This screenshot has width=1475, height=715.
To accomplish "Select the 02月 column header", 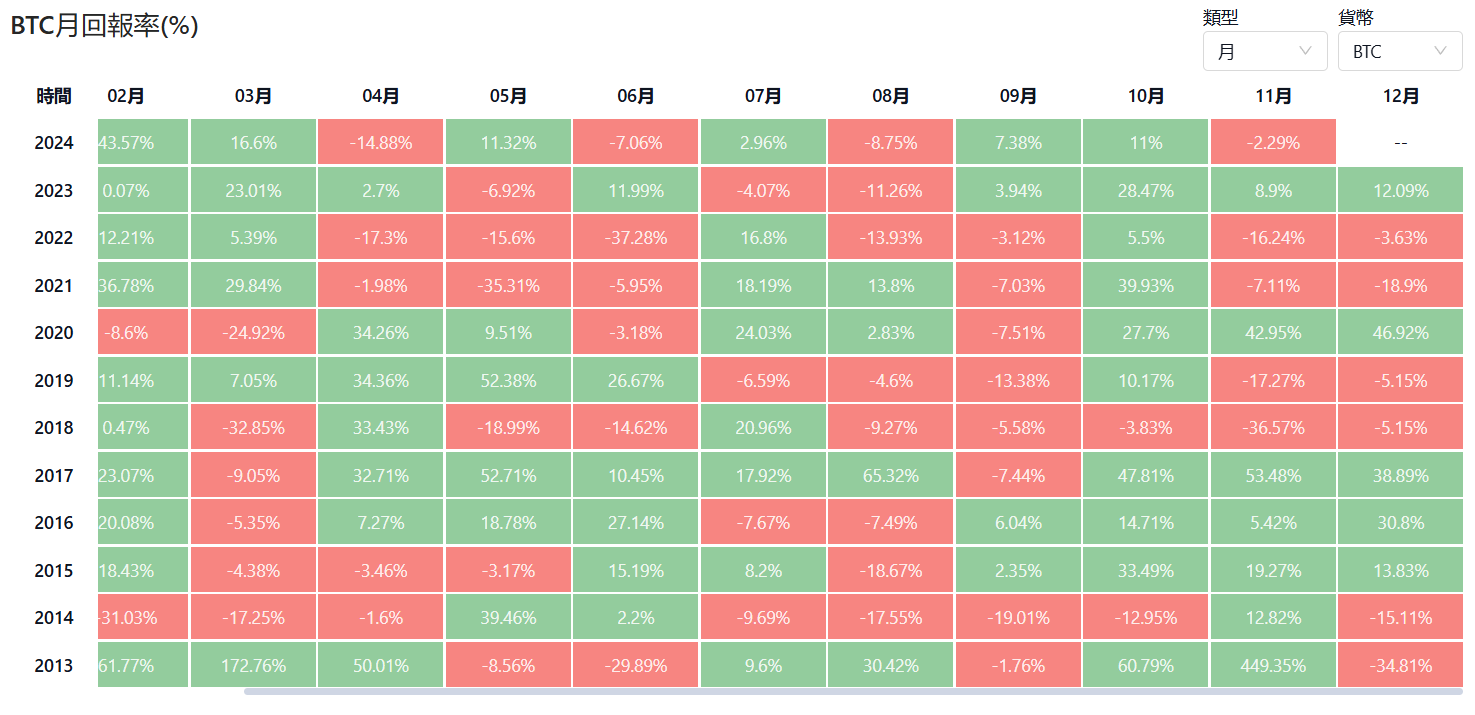I will (126, 96).
